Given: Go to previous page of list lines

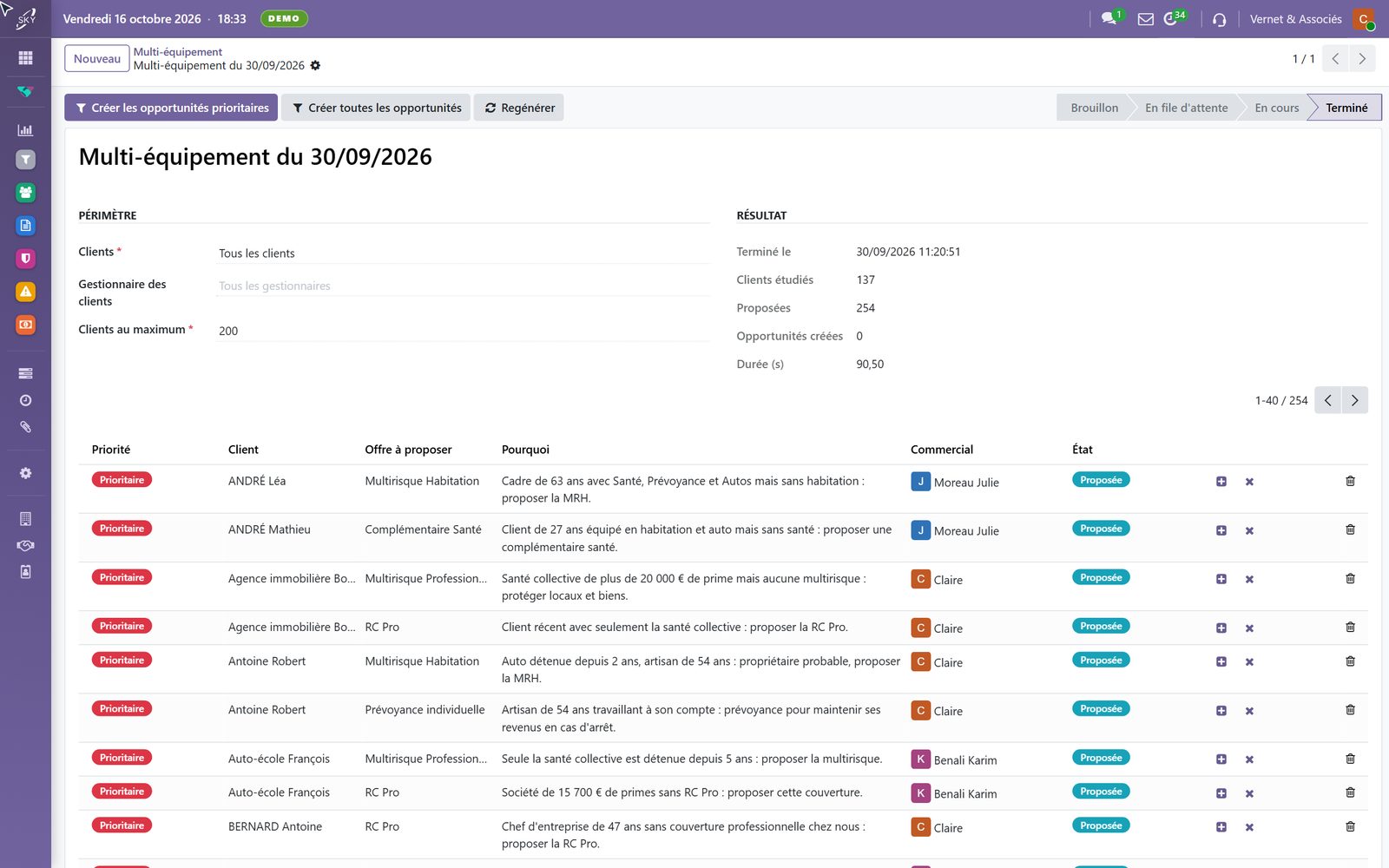Looking at the screenshot, I should click(1327, 400).
